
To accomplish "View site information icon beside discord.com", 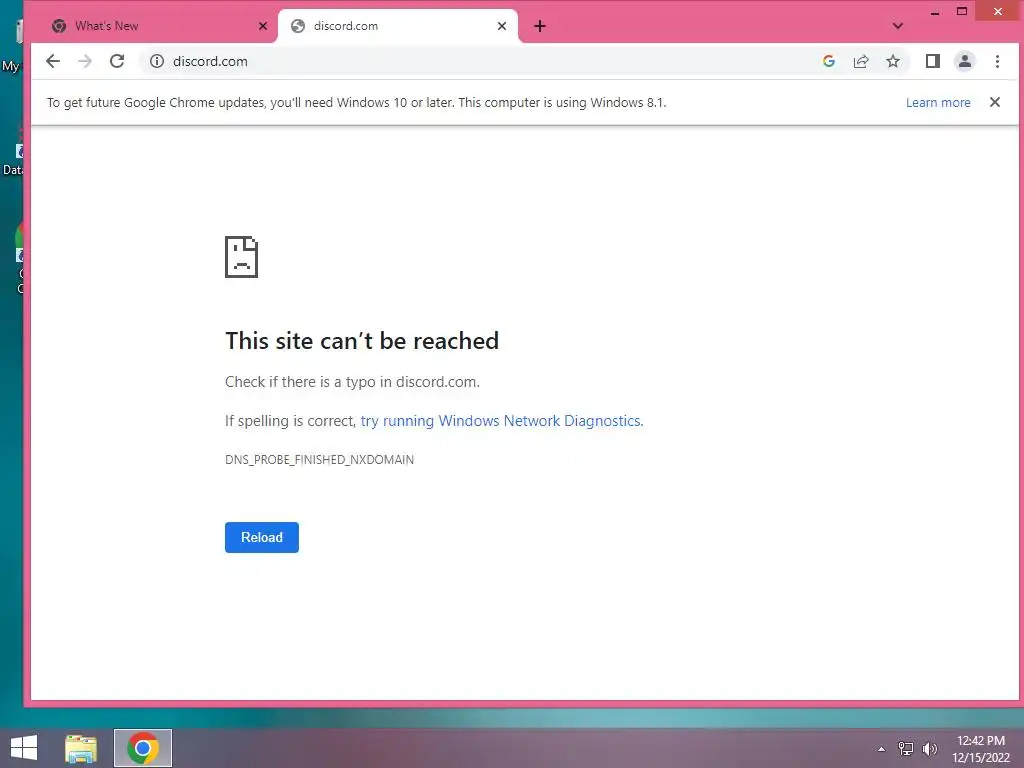I will [x=157, y=61].
